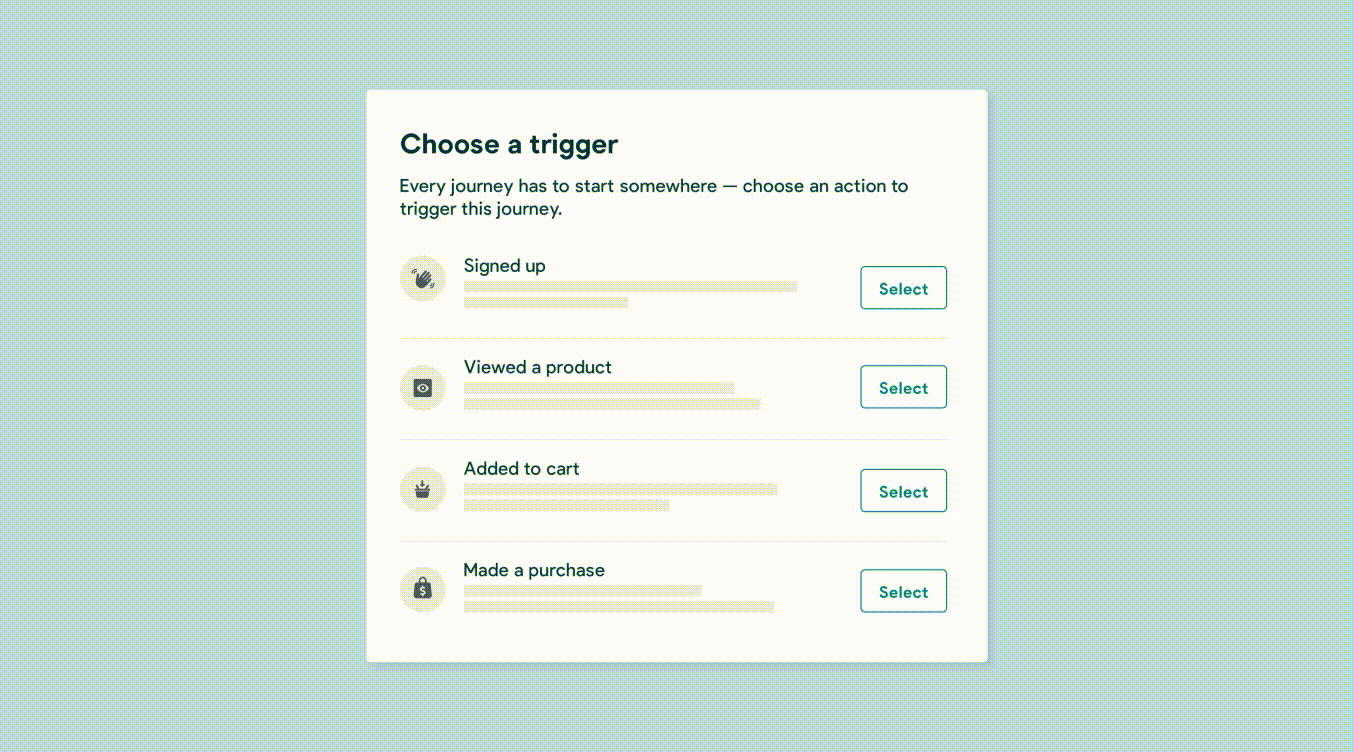Click the Made a purchase label text
The height and width of the screenshot is (752, 1354).
(534, 570)
